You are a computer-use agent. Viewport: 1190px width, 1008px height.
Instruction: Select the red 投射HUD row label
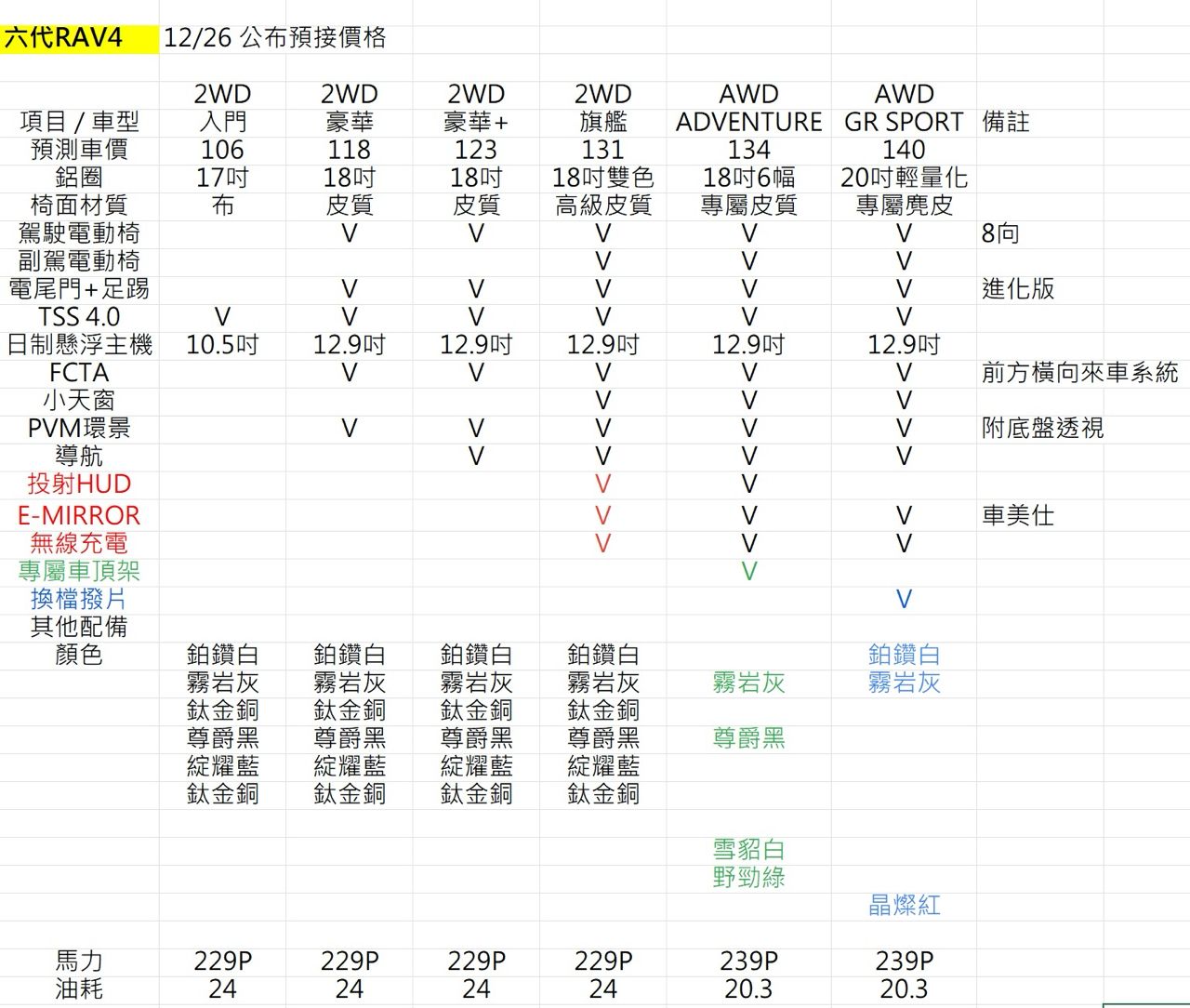pyautogui.click(x=79, y=484)
